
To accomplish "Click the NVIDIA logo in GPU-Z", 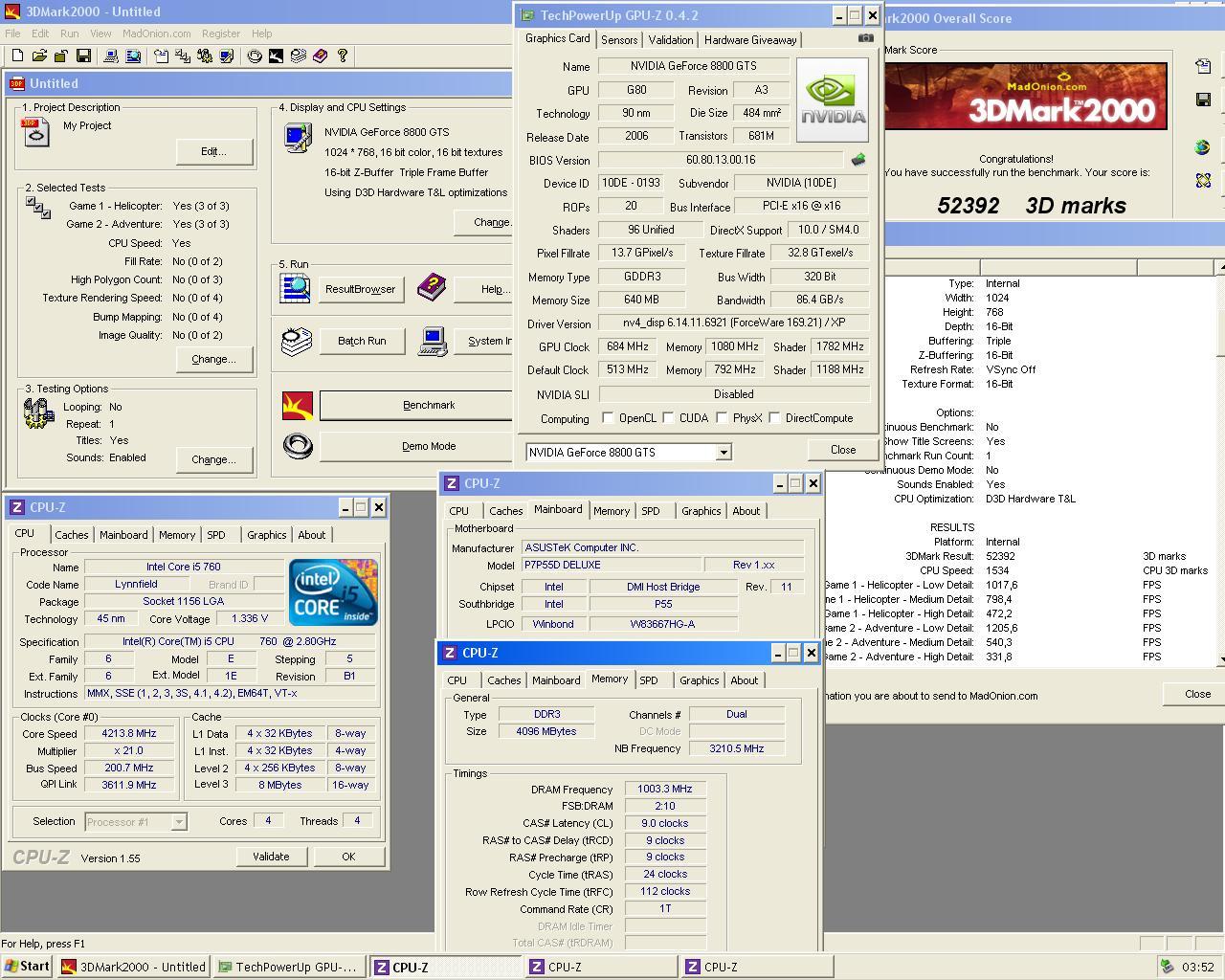I will point(833,100).
